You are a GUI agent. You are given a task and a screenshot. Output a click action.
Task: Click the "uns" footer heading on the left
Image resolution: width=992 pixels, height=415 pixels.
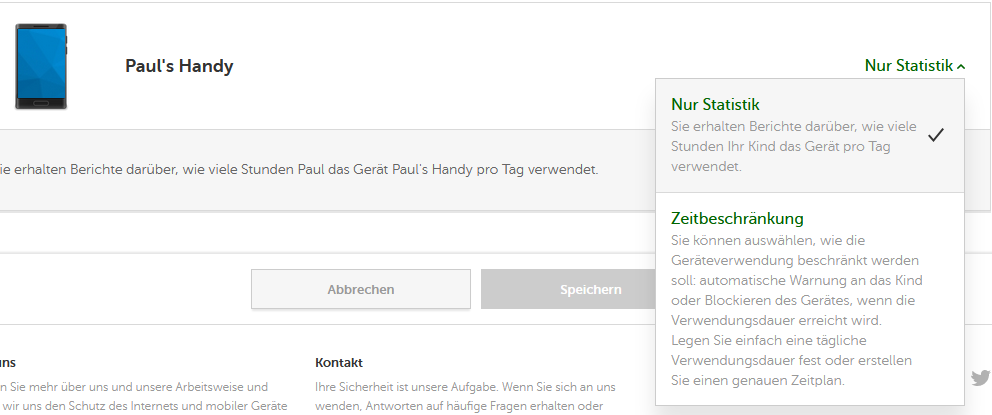[8, 362]
